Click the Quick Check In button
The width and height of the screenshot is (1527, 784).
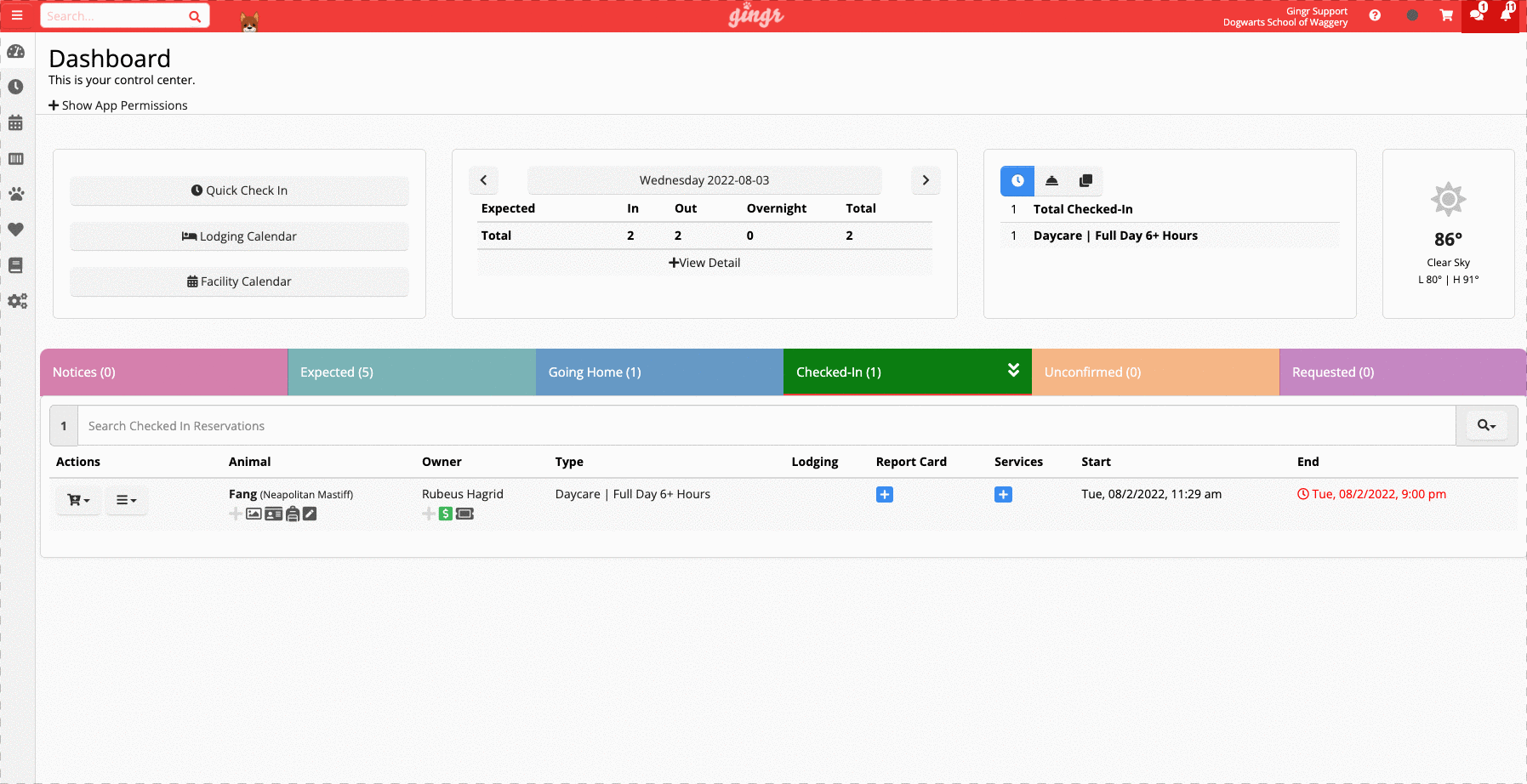(x=239, y=190)
